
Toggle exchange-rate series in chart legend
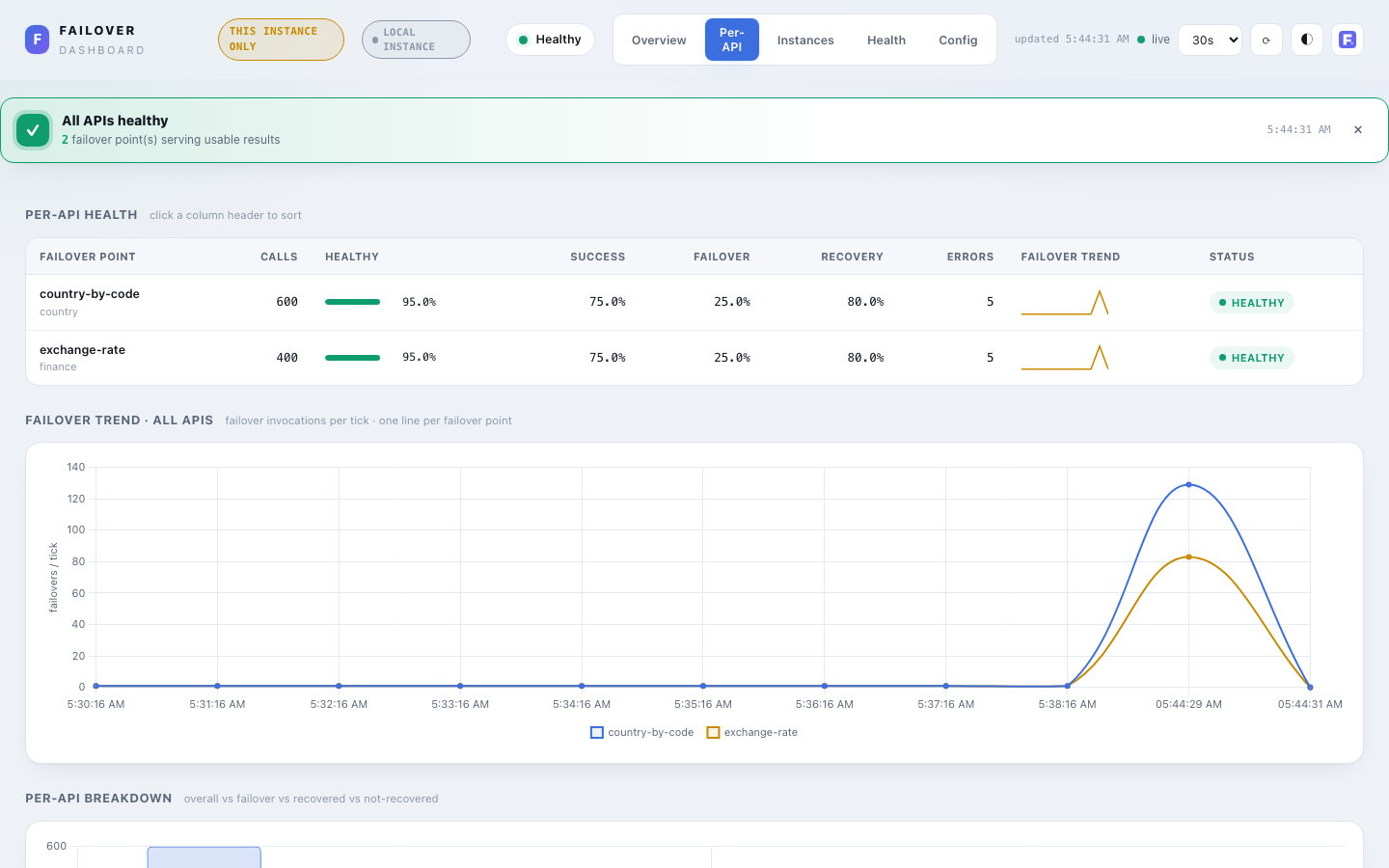click(752, 732)
